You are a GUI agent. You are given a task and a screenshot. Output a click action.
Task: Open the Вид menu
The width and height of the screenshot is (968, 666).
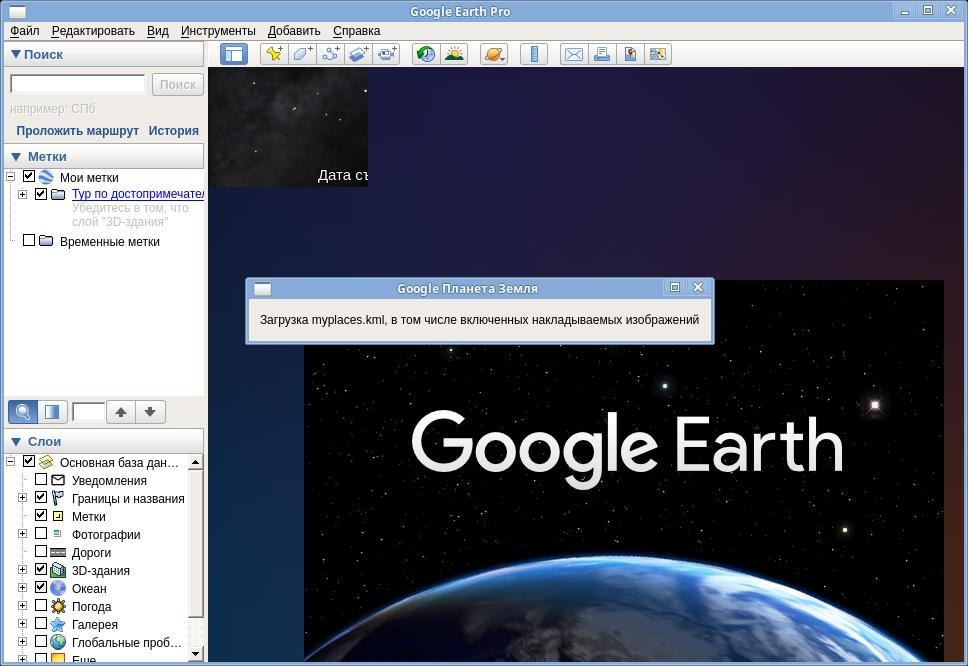[157, 31]
